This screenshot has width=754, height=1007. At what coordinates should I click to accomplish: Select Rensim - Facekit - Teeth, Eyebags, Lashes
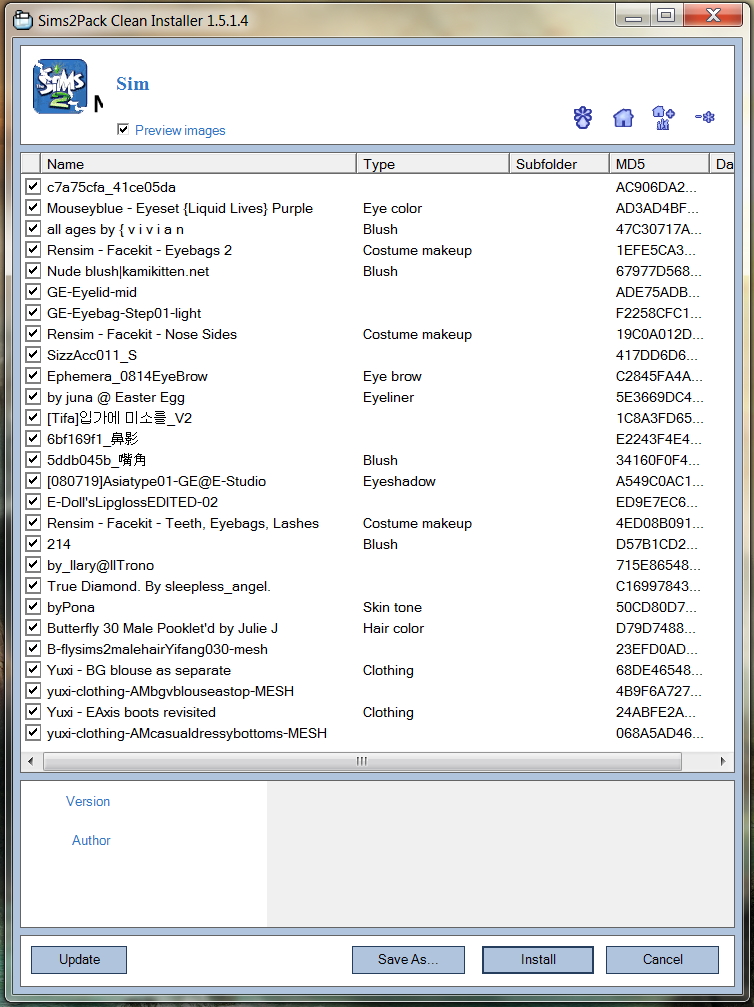coord(378,523)
